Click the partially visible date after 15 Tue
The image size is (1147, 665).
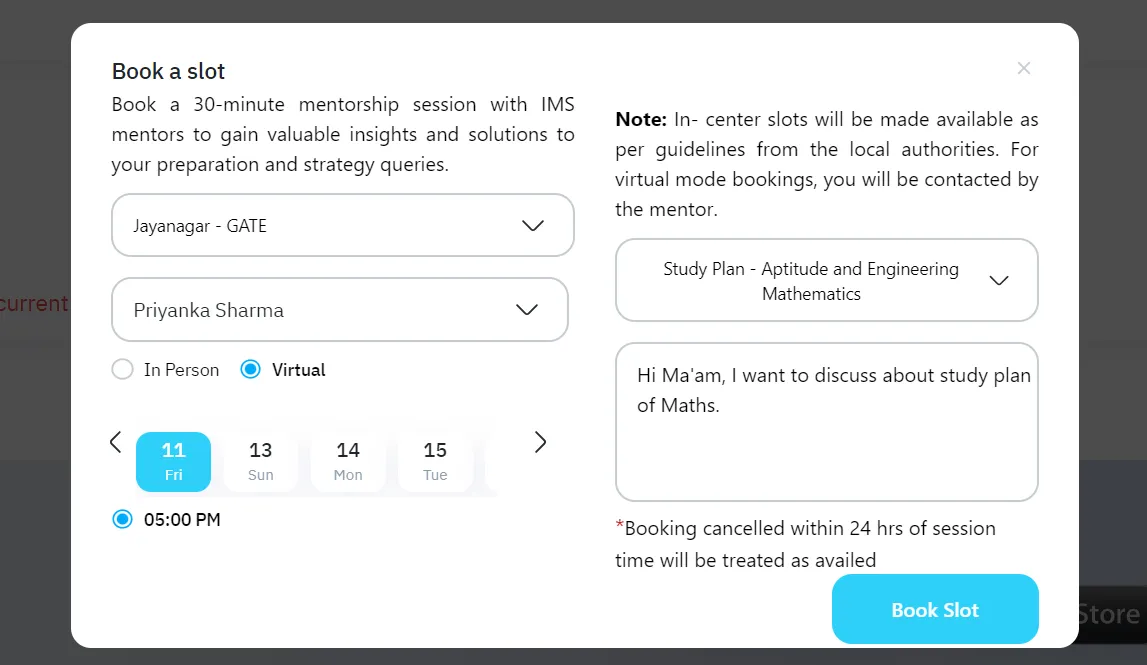pyautogui.click(x=491, y=461)
